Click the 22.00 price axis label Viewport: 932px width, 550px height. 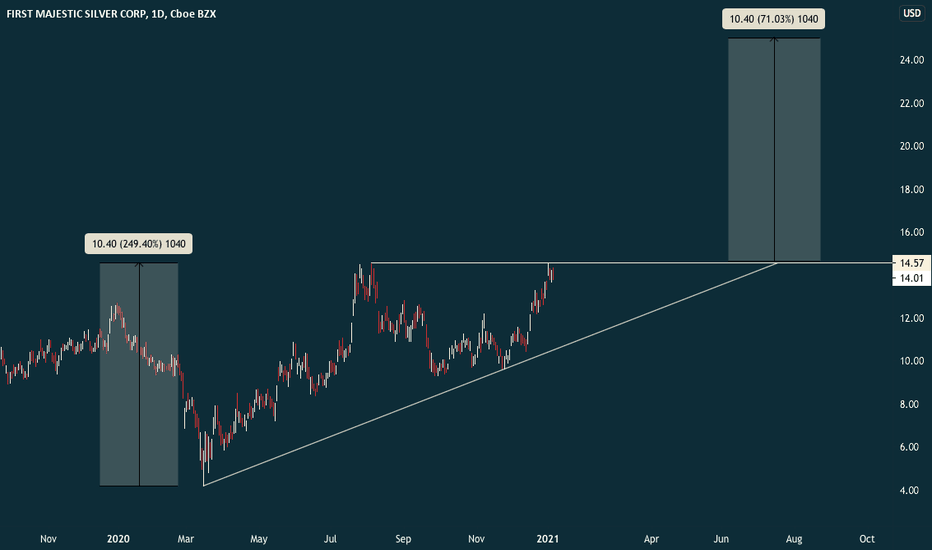pos(912,103)
